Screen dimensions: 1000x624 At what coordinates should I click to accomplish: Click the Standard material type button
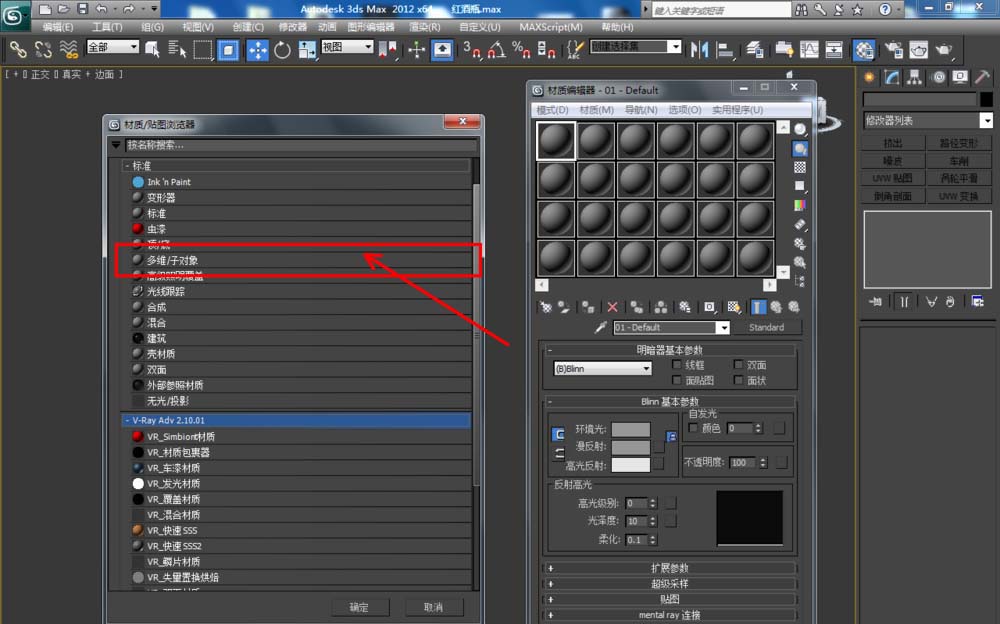pyautogui.click(x=766, y=327)
